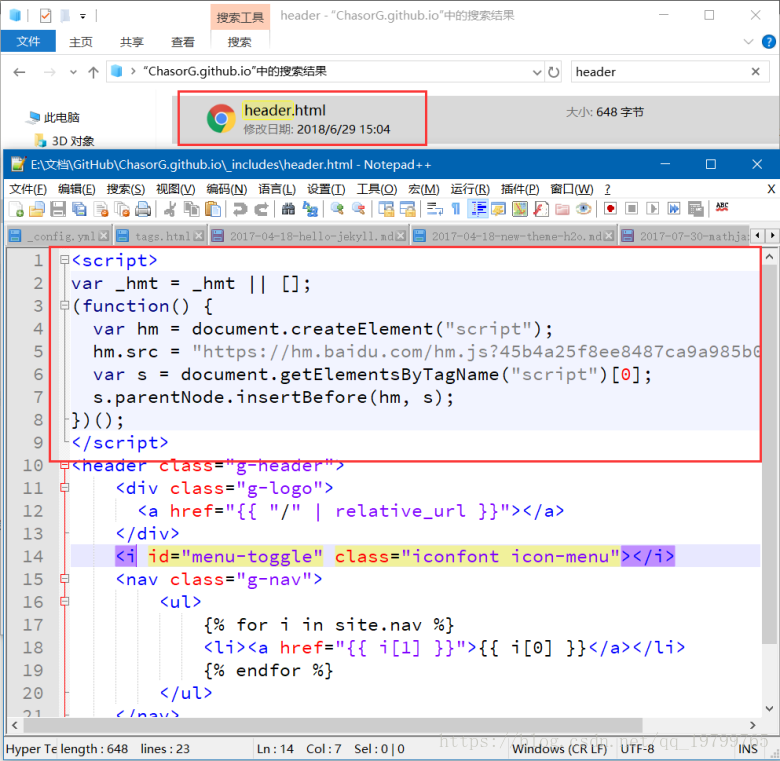Print the document using the printer icon
The height and width of the screenshot is (761, 780).
pyautogui.click(x=143, y=209)
